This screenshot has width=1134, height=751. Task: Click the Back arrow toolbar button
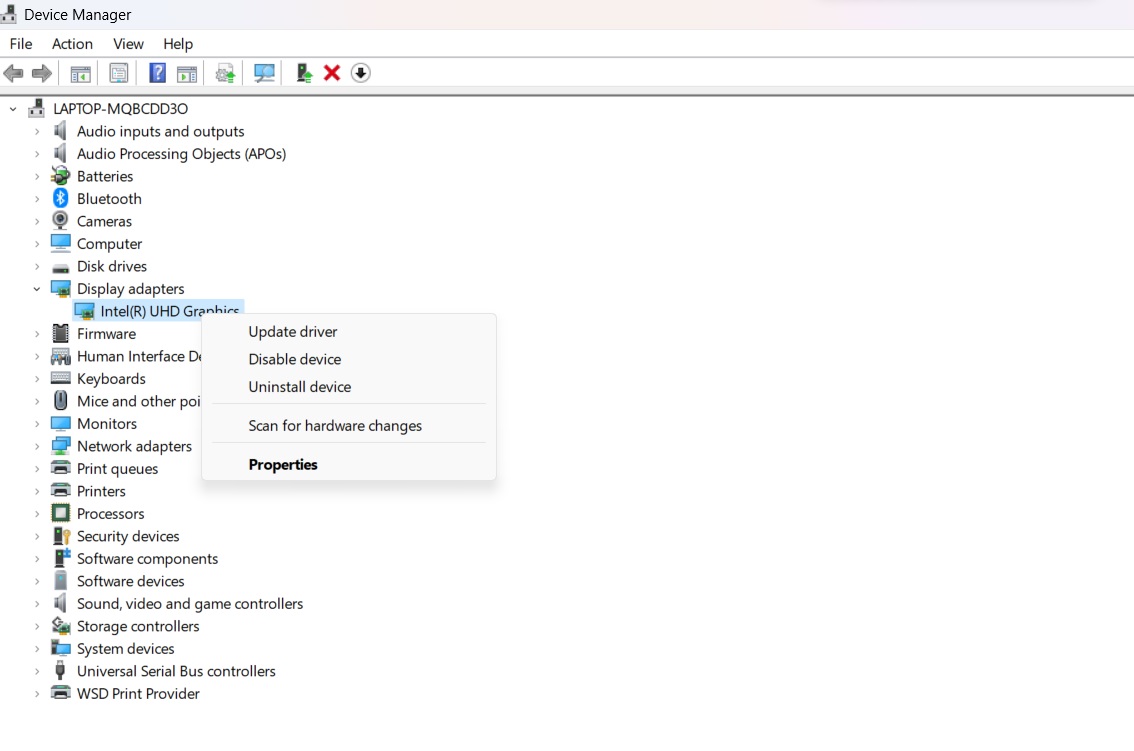(x=14, y=73)
